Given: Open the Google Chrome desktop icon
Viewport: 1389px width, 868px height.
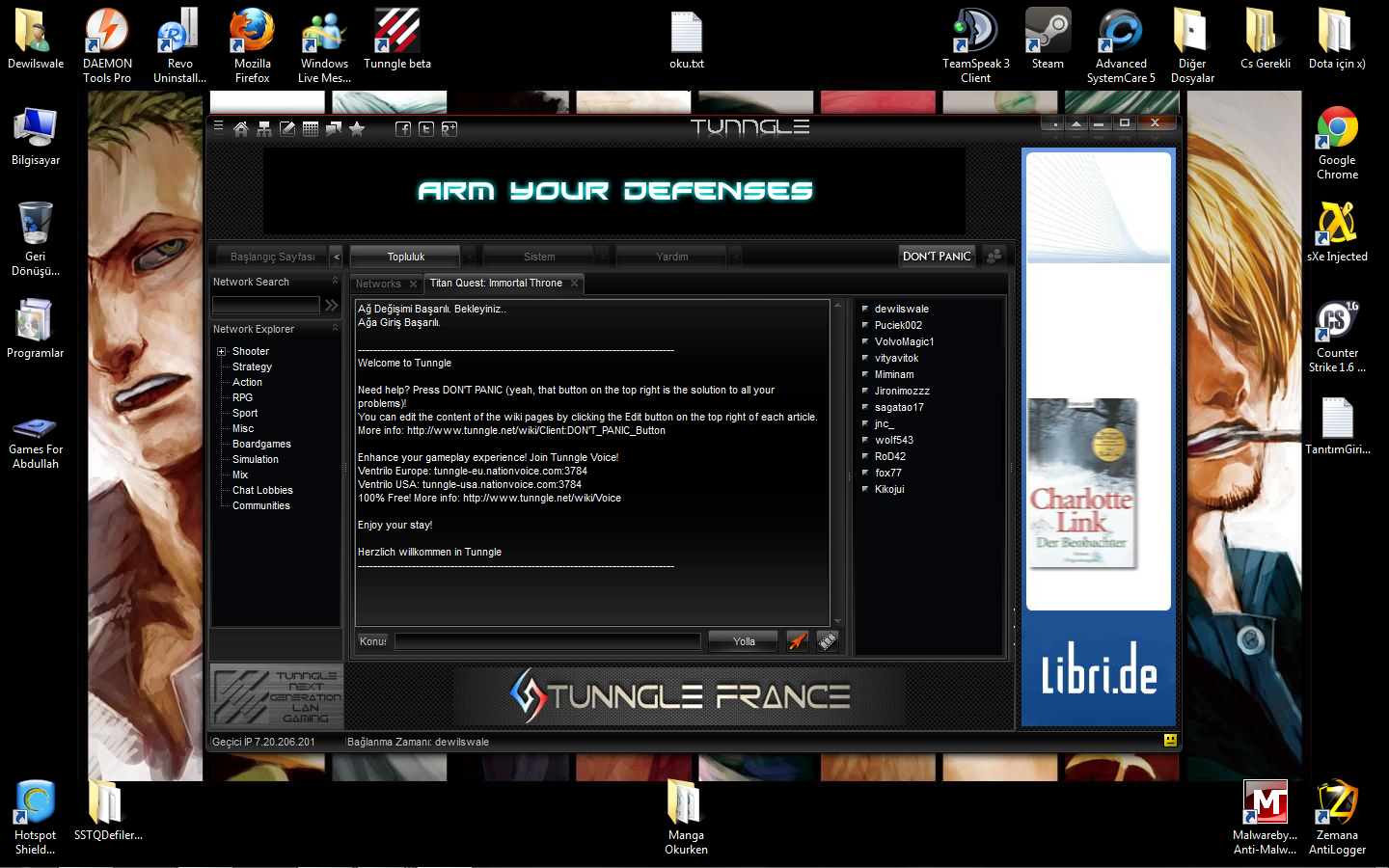Looking at the screenshot, I should [x=1337, y=143].
